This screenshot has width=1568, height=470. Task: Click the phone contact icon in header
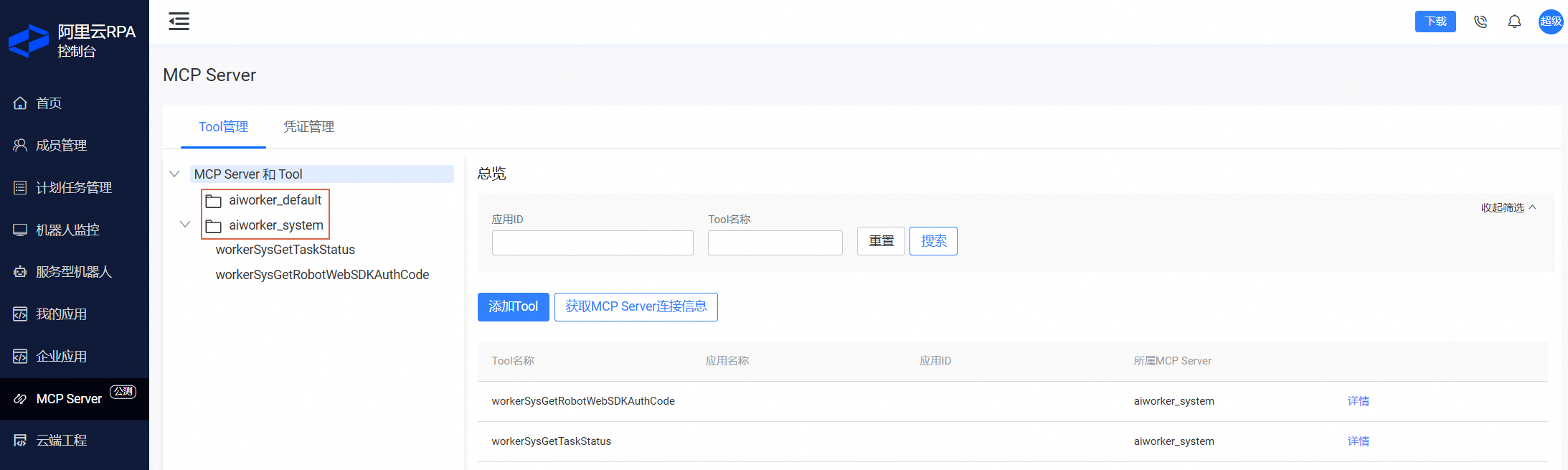1480,22
